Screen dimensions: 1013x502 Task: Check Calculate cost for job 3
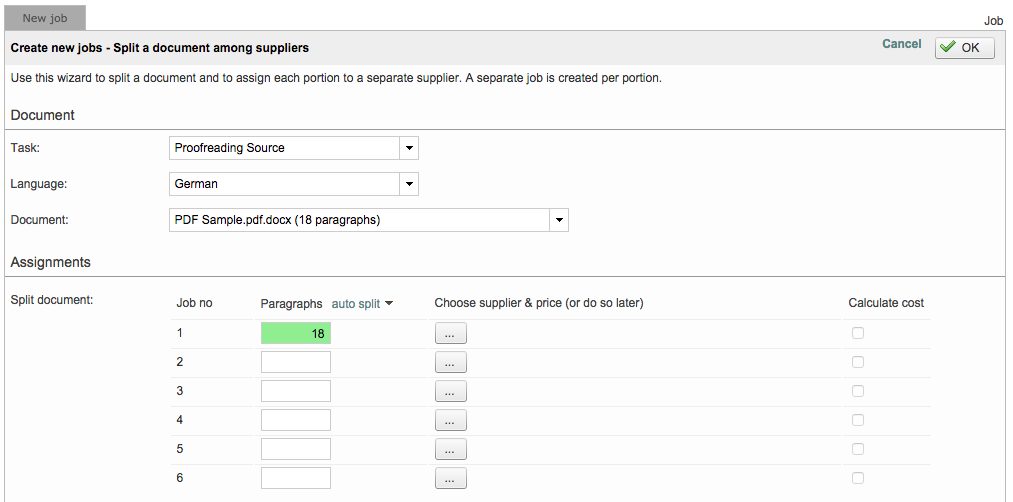click(x=857, y=392)
